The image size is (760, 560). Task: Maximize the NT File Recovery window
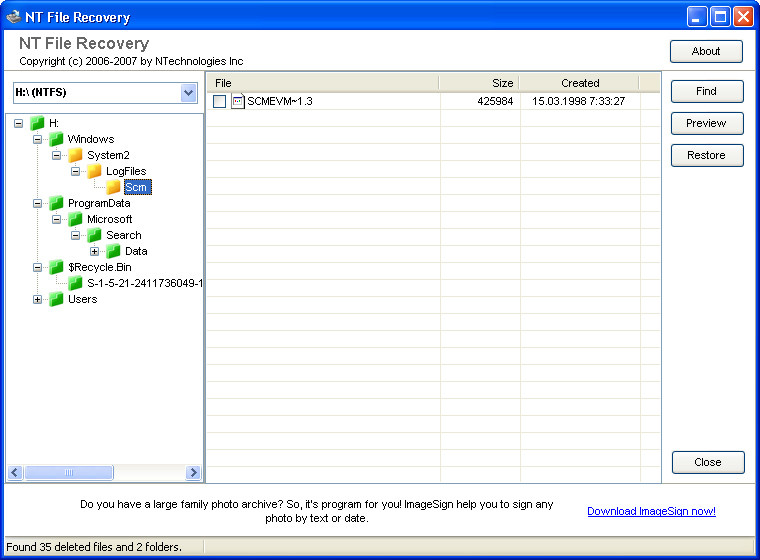(x=720, y=17)
